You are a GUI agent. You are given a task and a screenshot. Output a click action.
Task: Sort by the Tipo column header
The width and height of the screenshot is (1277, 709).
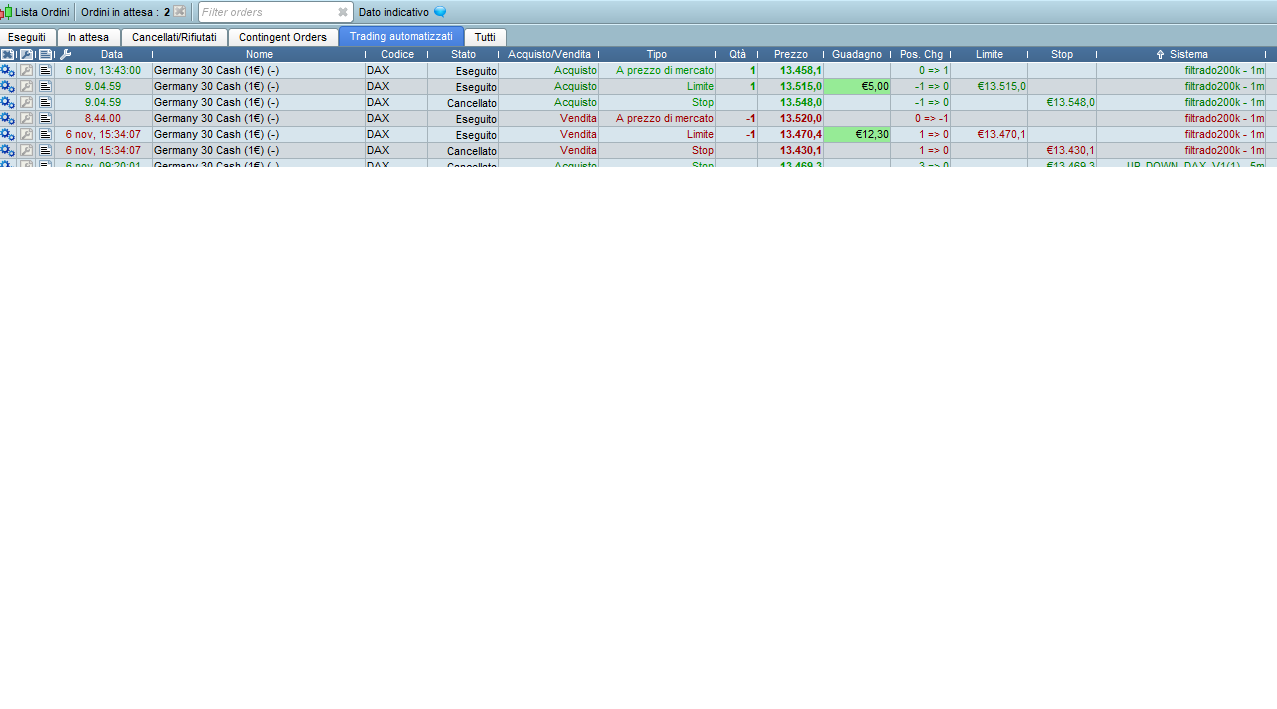657,55
